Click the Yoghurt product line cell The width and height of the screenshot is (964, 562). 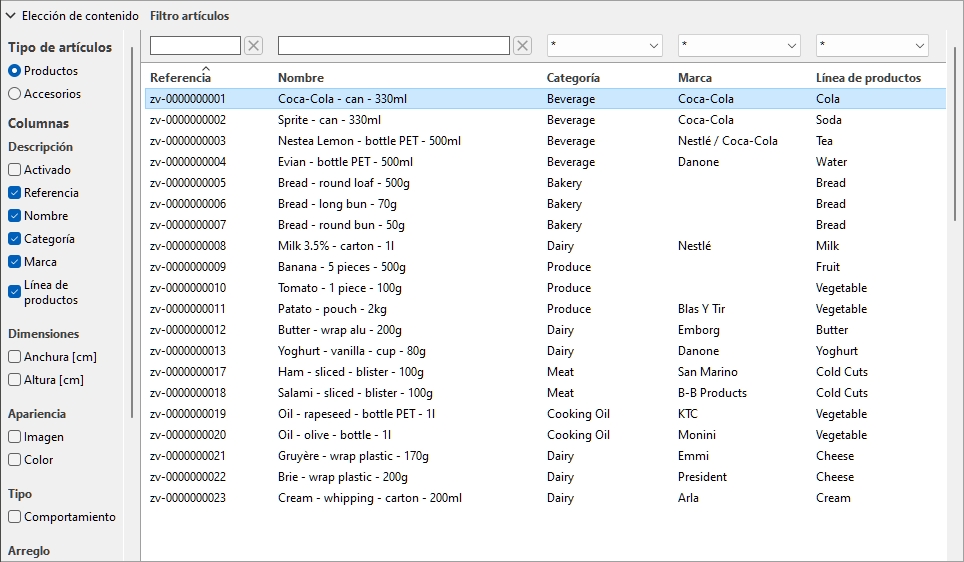837,350
